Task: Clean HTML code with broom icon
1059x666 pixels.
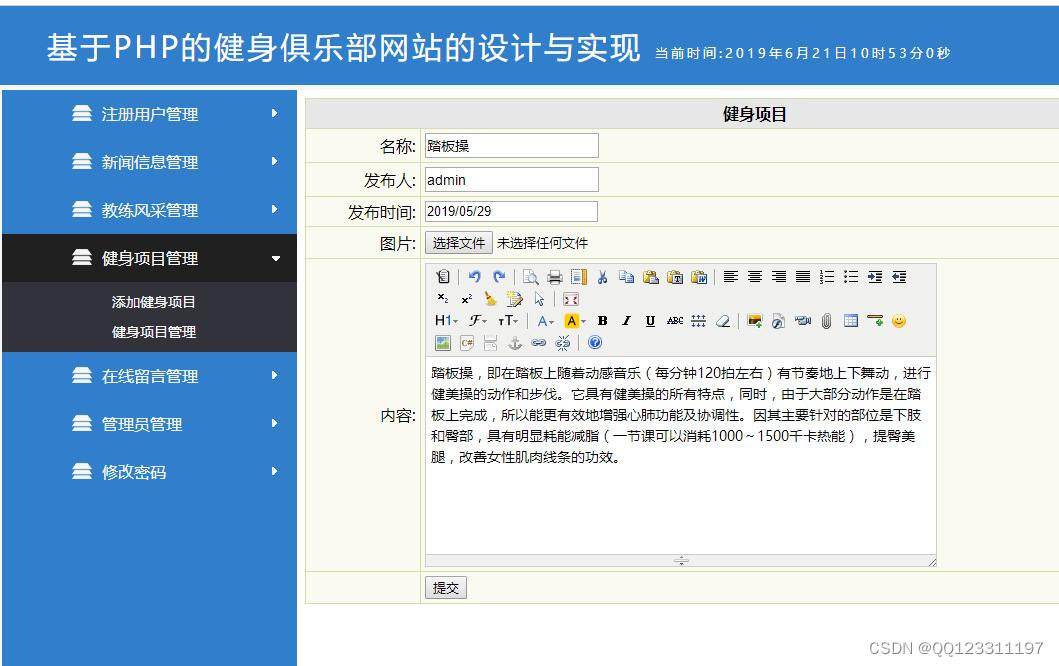Action: tap(491, 299)
